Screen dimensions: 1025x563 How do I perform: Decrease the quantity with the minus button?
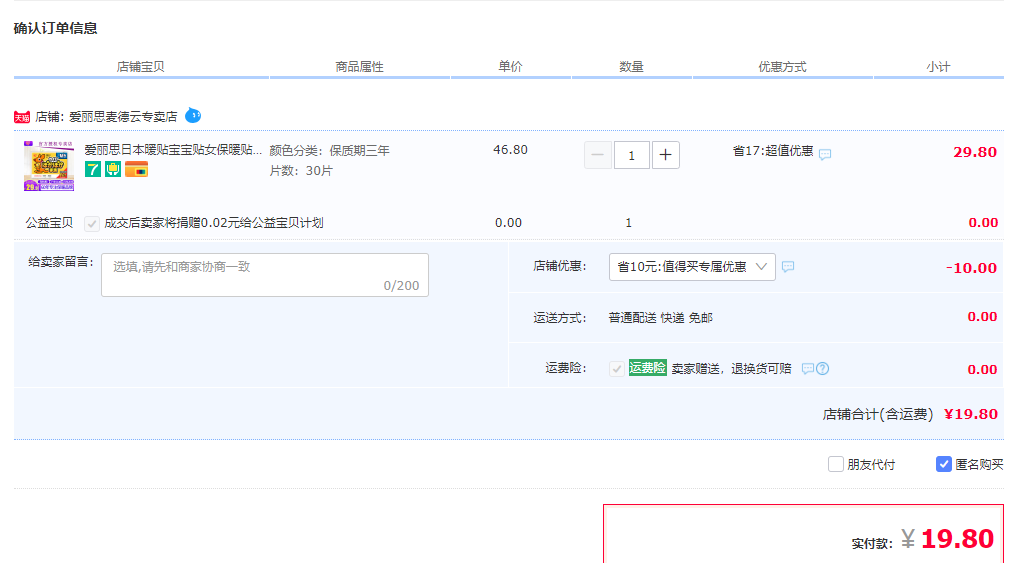[597, 155]
